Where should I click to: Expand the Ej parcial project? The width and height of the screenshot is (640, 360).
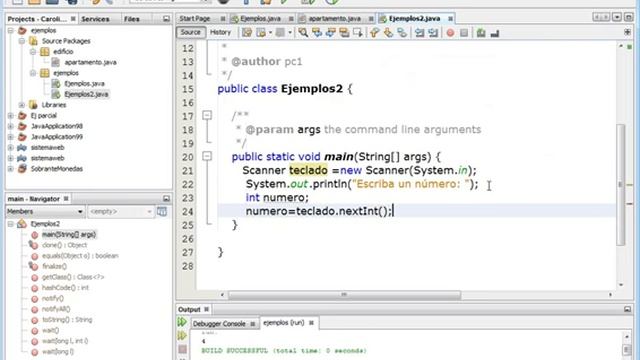11,116
